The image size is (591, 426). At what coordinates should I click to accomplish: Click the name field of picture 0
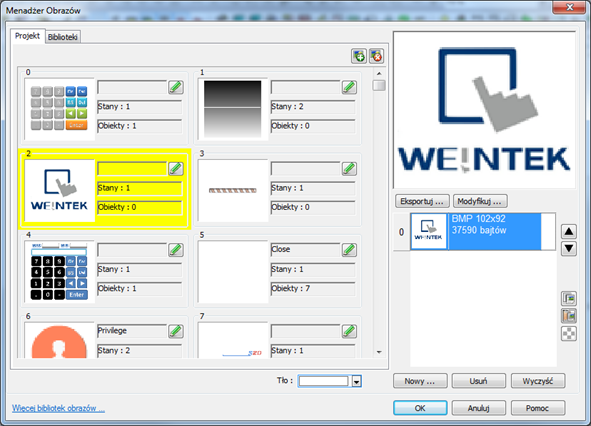pyautogui.click(x=132, y=87)
